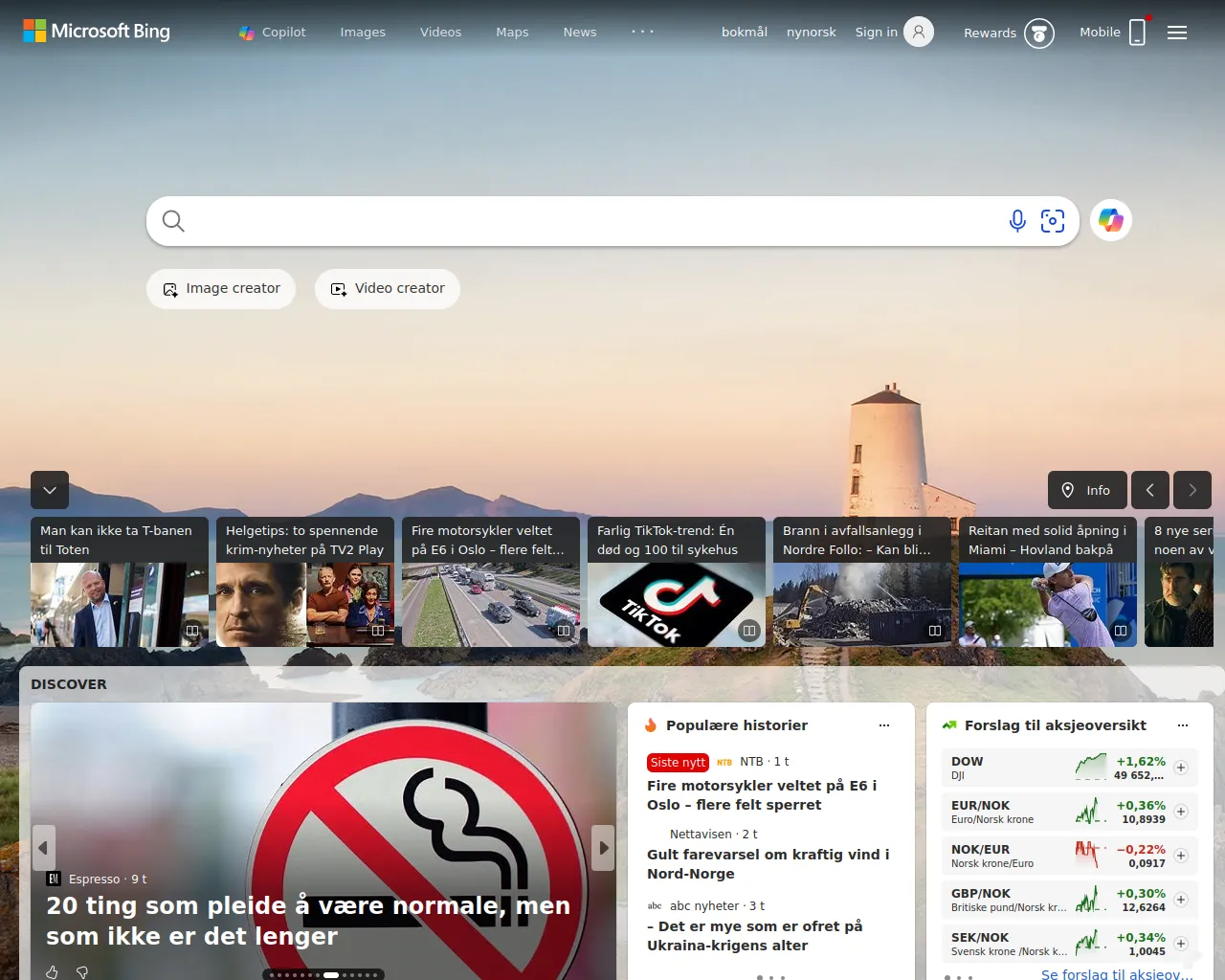Switch language to bokmål
This screenshot has height=980, width=1225.
[x=745, y=33]
